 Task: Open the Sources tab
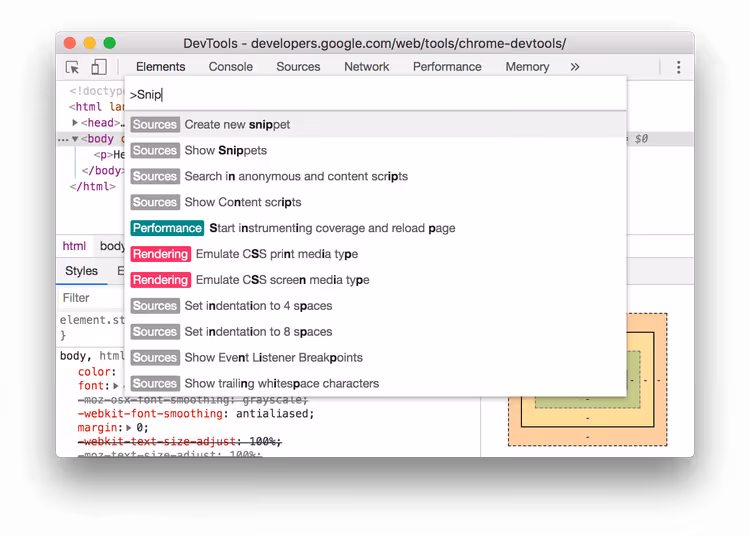pyautogui.click(x=298, y=67)
